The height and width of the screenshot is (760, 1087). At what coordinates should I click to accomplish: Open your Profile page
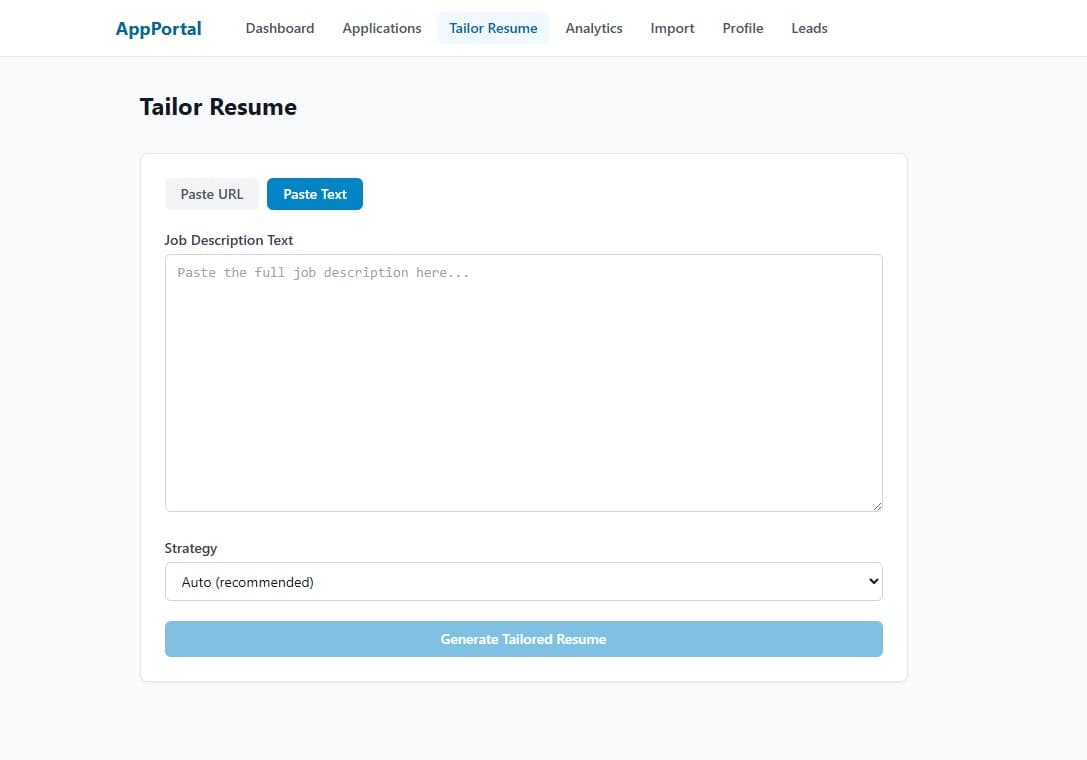pyautogui.click(x=742, y=28)
